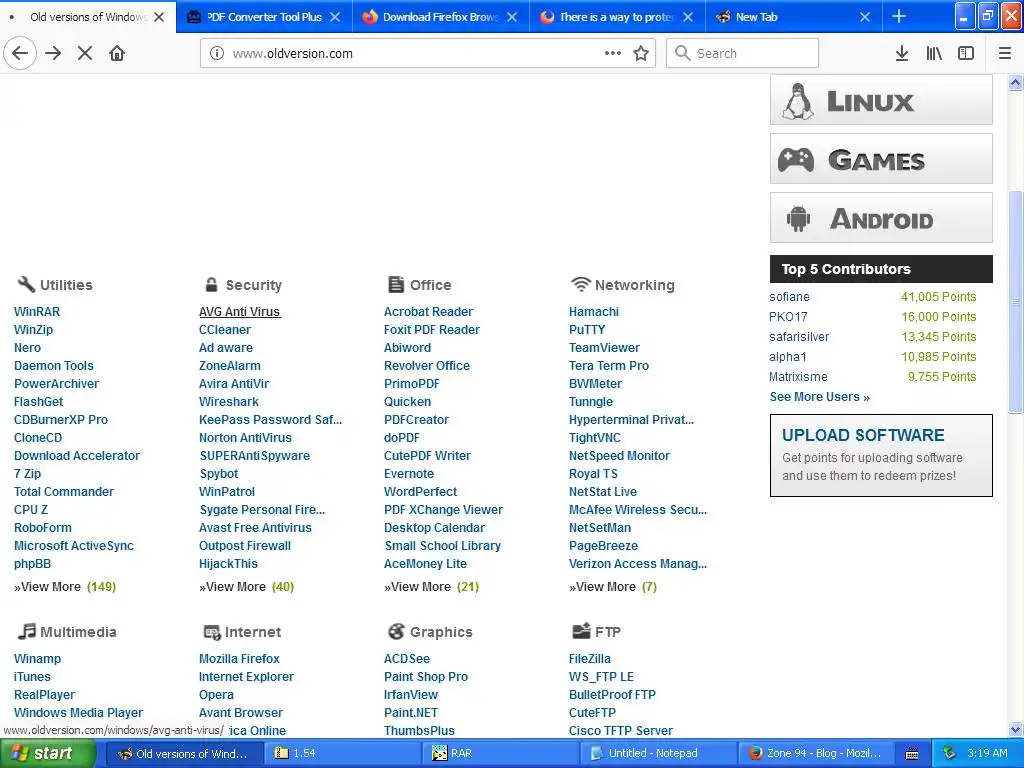1024x768 pixels.
Task: Switch to Download Firefox Browser tab
Action: pos(441,17)
